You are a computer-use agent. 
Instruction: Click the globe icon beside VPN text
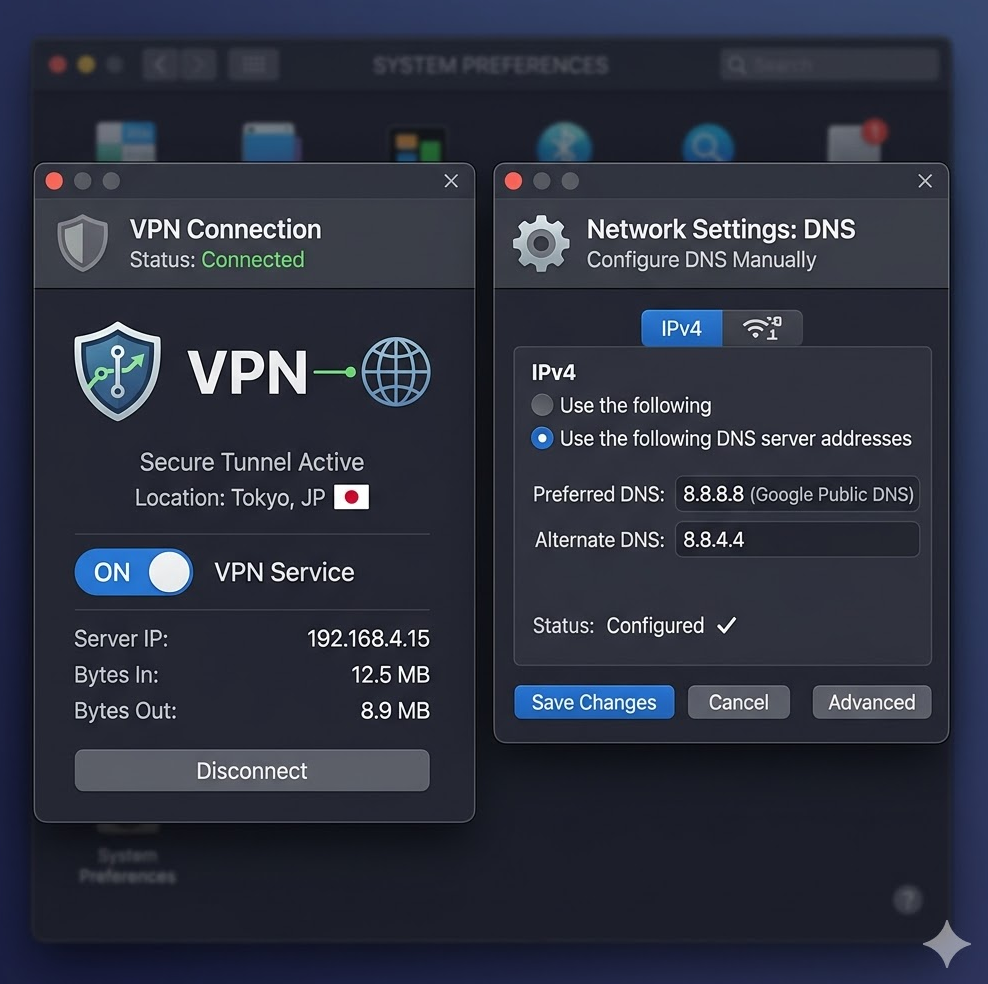click(x=396, y=371)
